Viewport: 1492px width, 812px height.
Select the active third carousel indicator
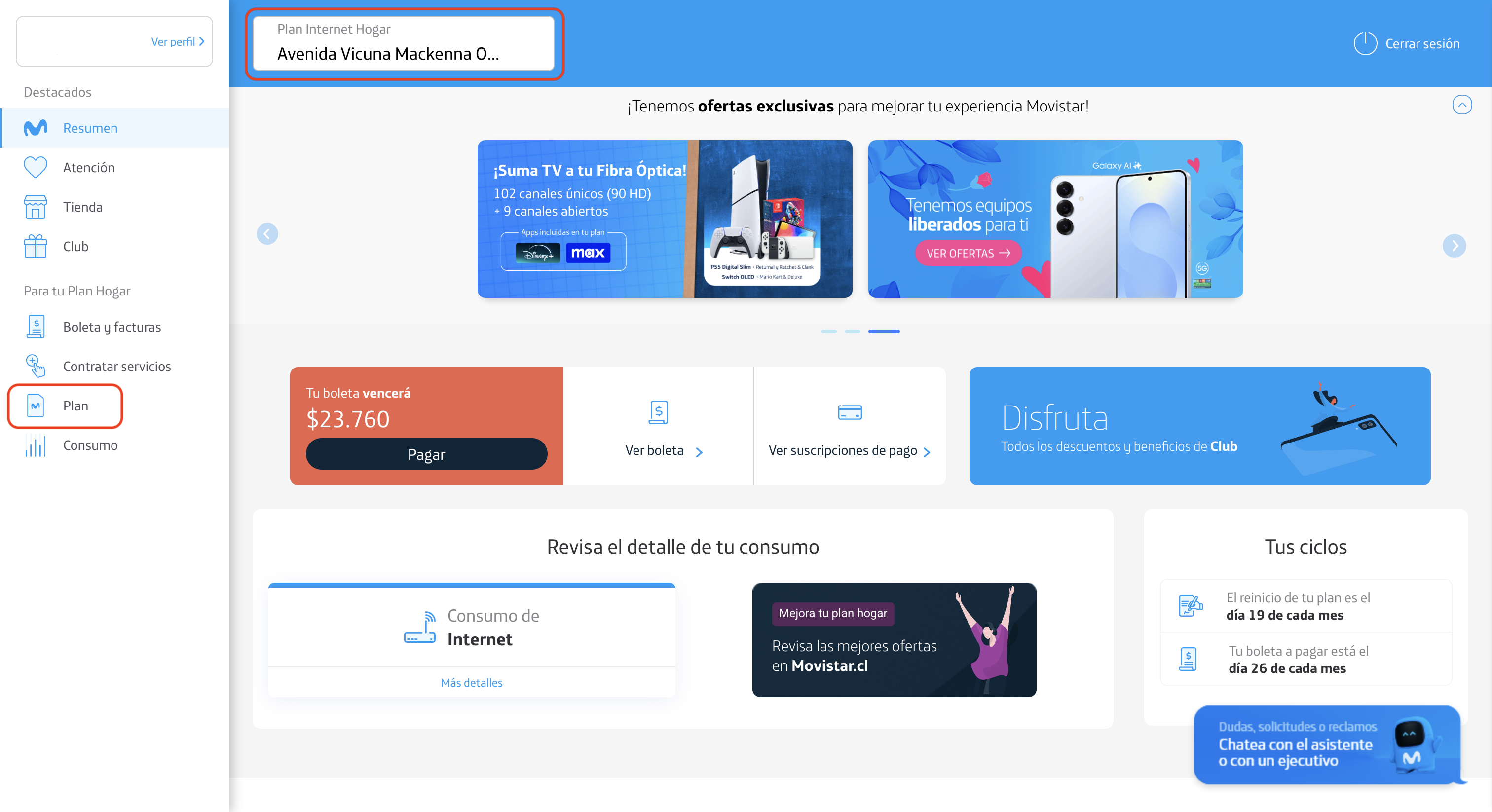[884, 332]
